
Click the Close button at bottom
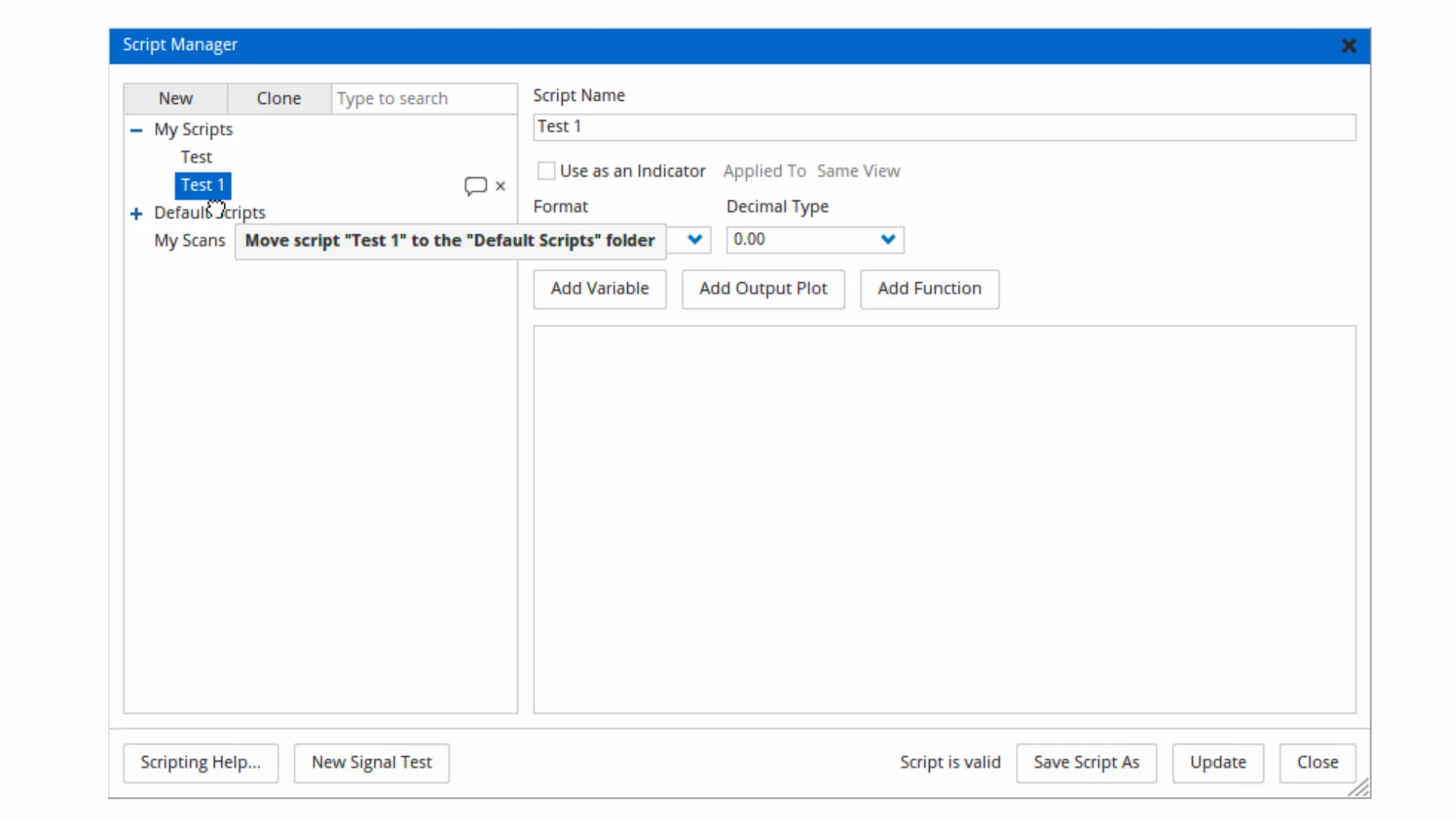click(1317, 763)
